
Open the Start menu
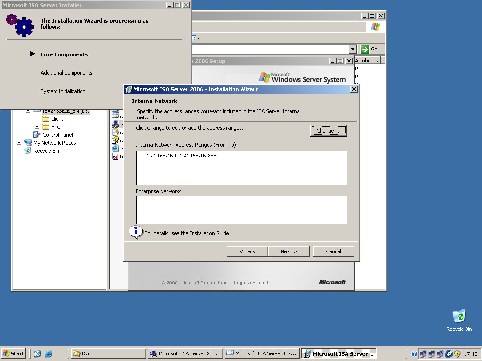(x=13, y=353)
